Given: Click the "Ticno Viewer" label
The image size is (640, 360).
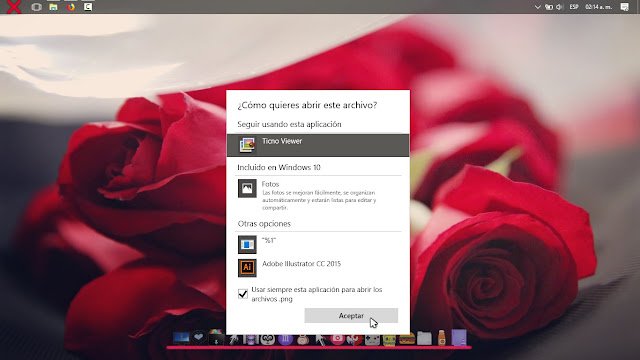Looking at the screenshot, I should 282,141.
